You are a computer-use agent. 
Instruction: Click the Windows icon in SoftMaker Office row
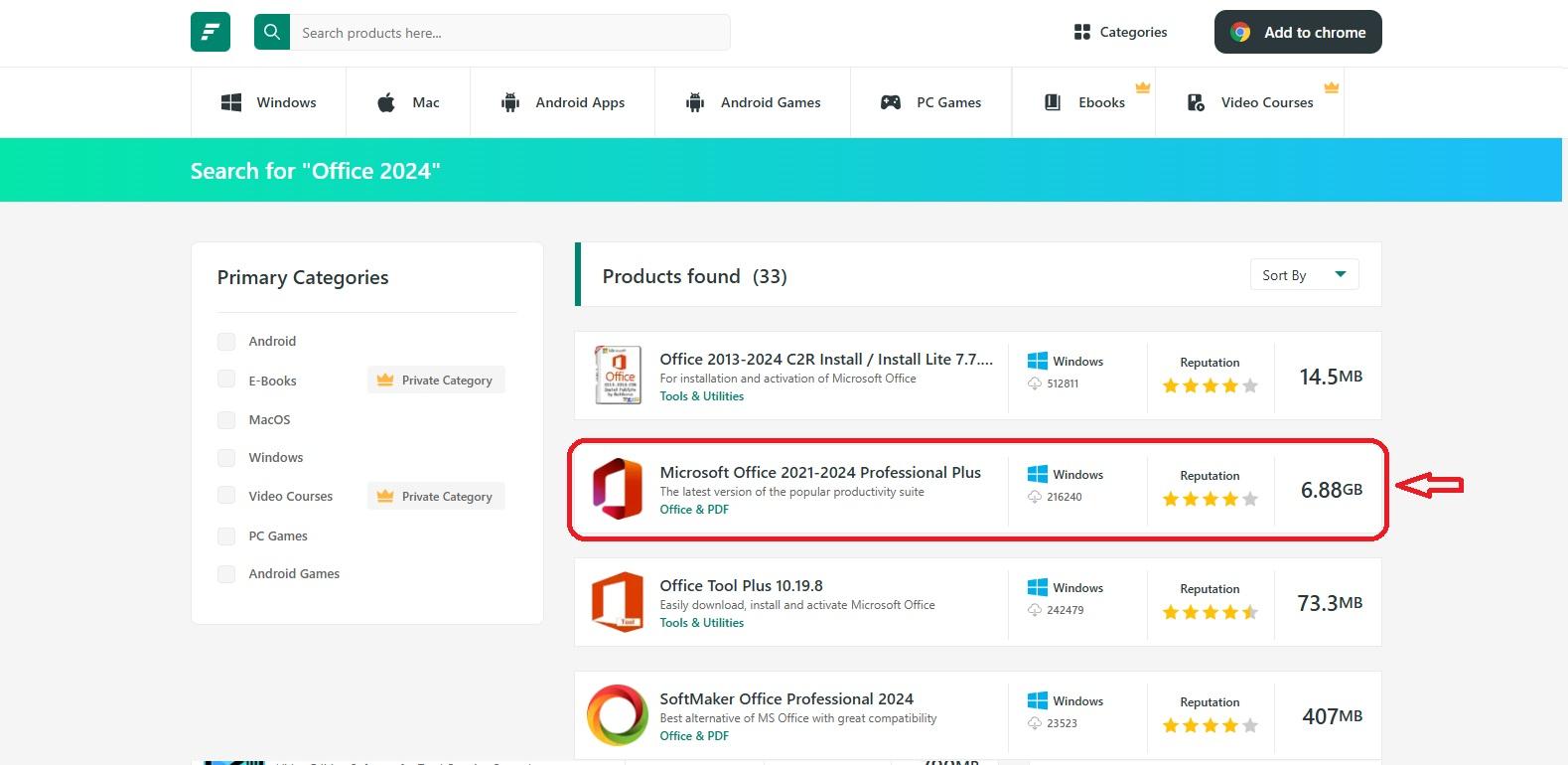coord(1038,701)
